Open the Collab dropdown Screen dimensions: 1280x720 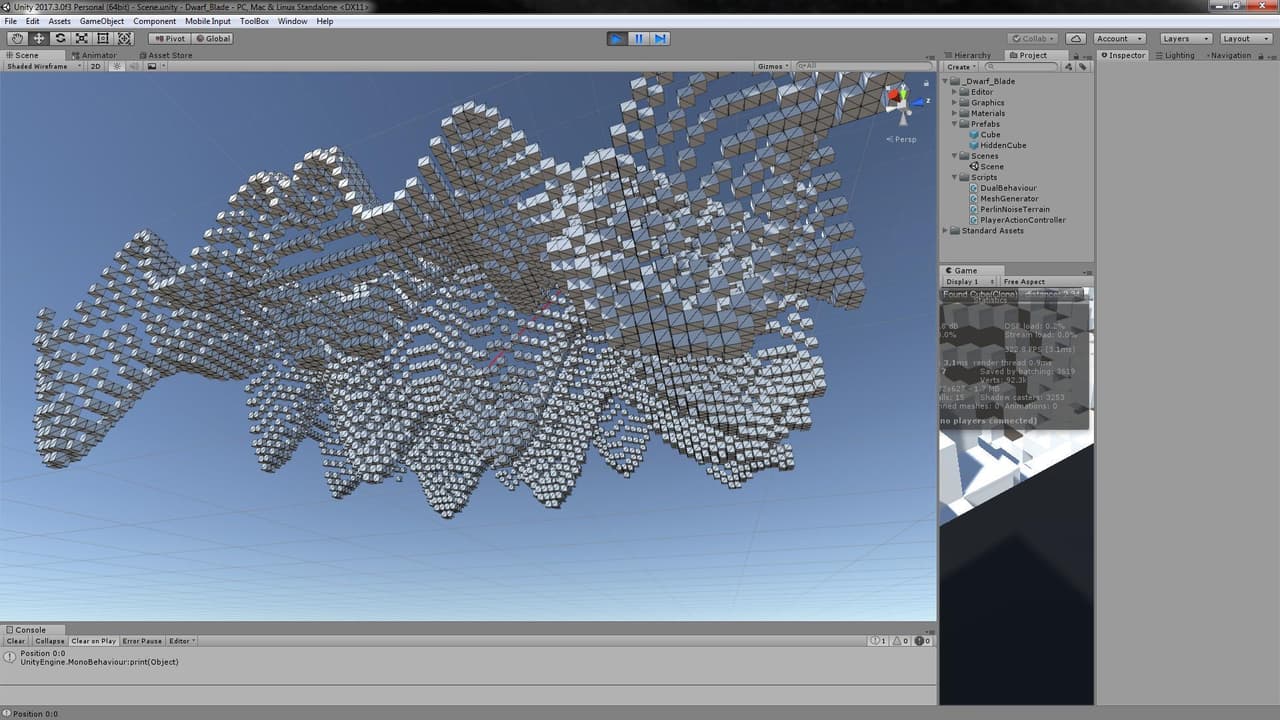[x=1034, y=38]
